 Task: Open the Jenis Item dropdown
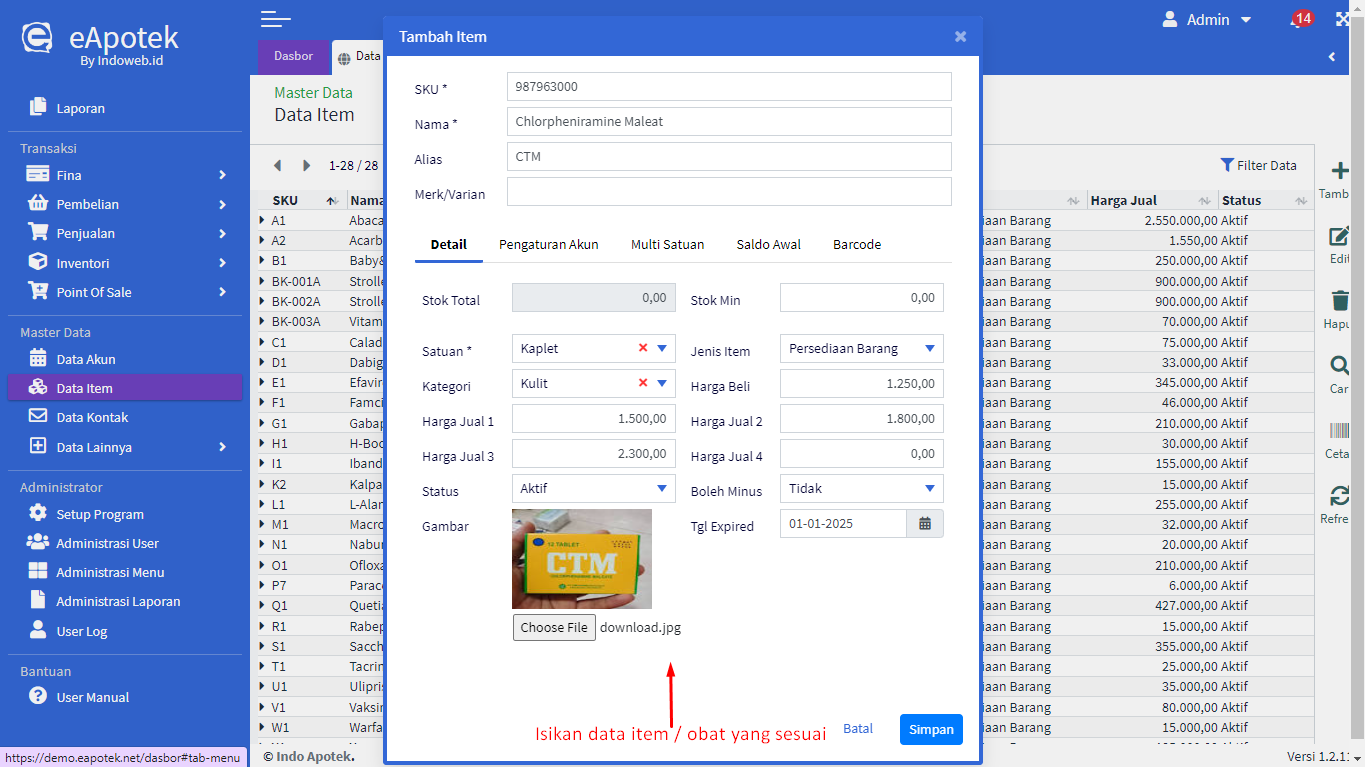861,349
